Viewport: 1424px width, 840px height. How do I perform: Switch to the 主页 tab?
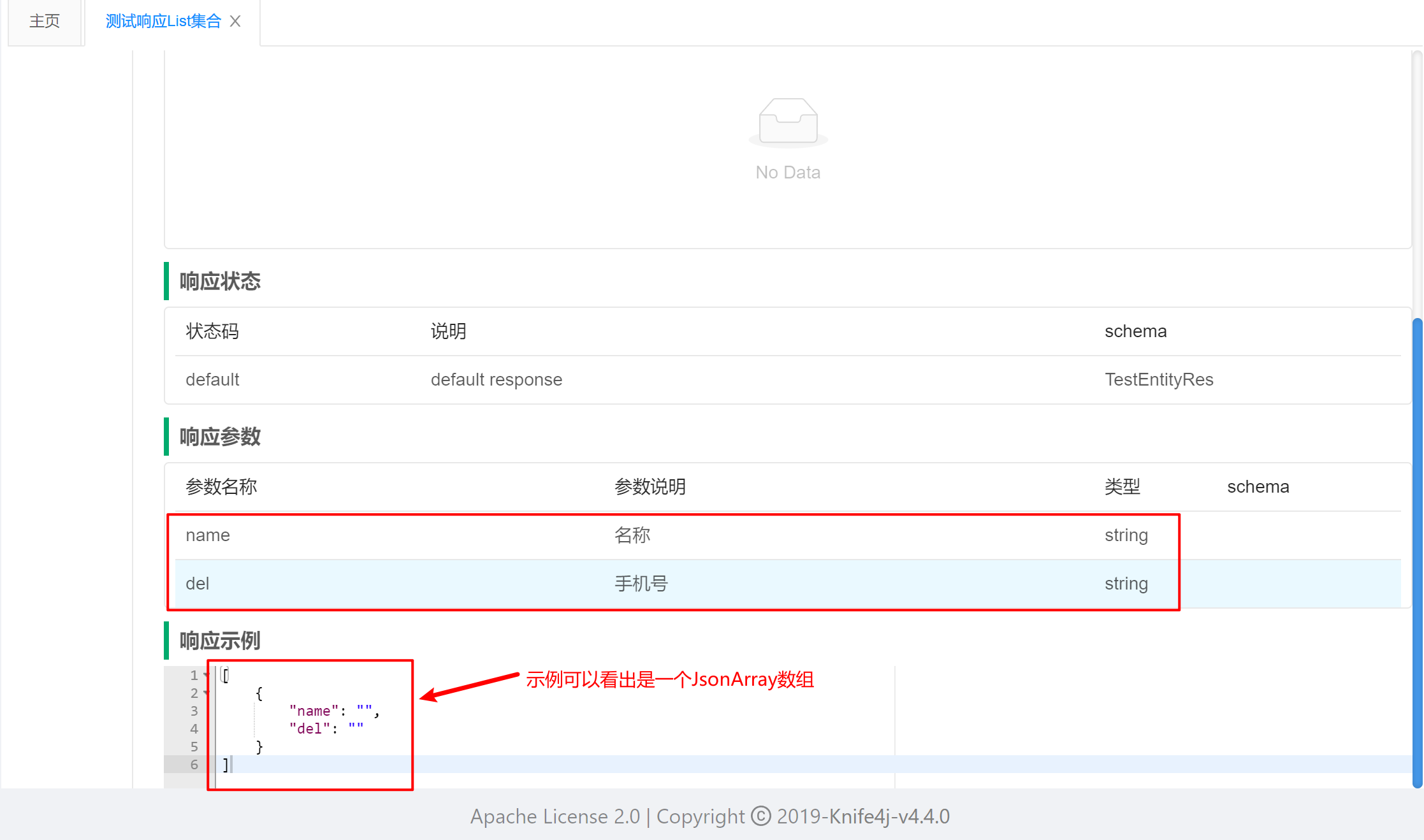click(45, 22)
